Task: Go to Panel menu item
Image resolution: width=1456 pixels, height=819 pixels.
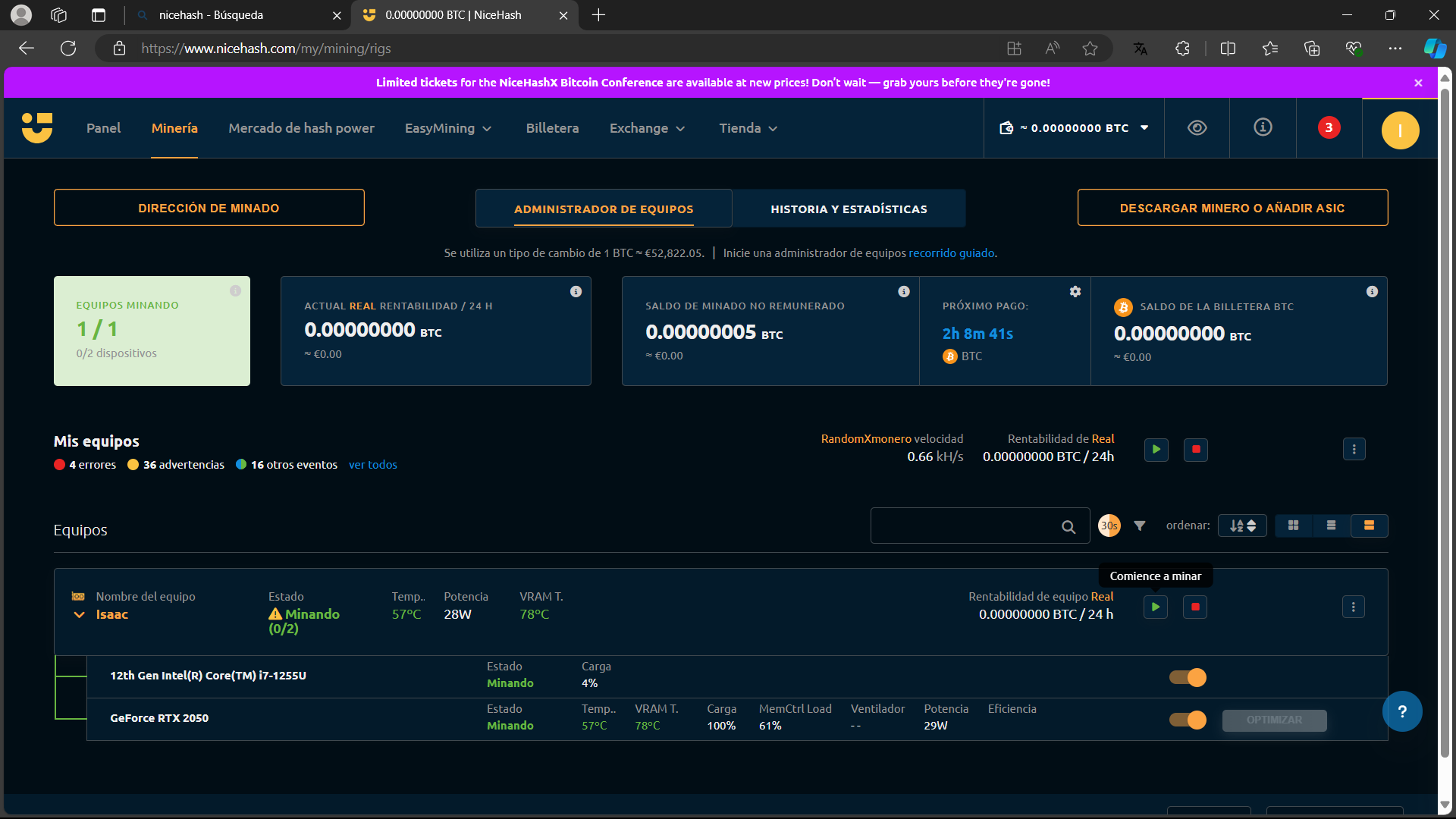Action: [103, 128]
